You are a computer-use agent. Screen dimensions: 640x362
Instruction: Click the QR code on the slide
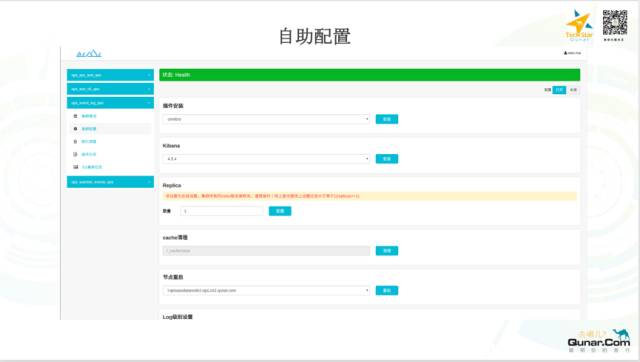615,22
